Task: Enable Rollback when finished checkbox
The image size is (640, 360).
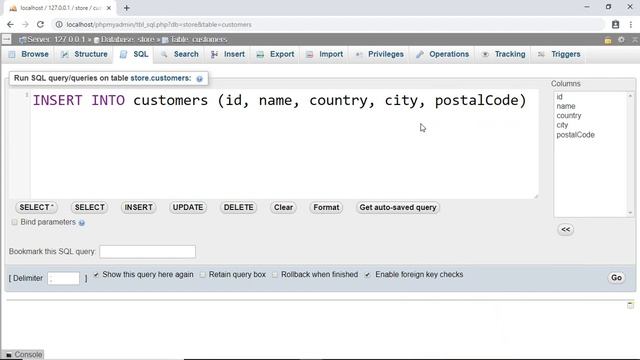Action: [275, 275]
